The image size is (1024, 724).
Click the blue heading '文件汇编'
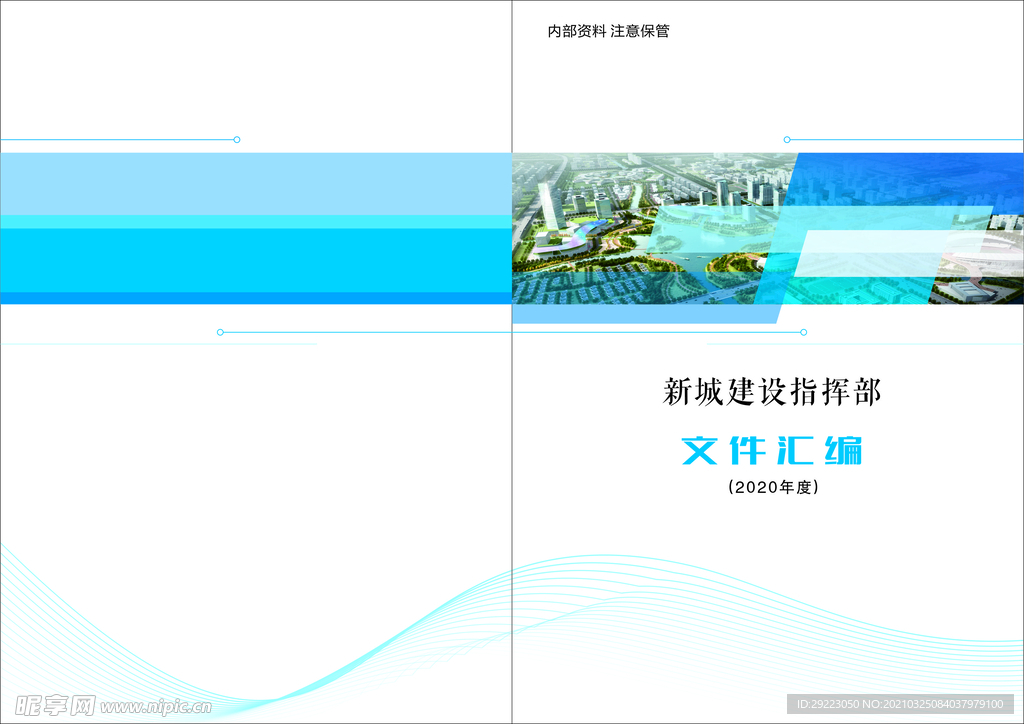772,450
